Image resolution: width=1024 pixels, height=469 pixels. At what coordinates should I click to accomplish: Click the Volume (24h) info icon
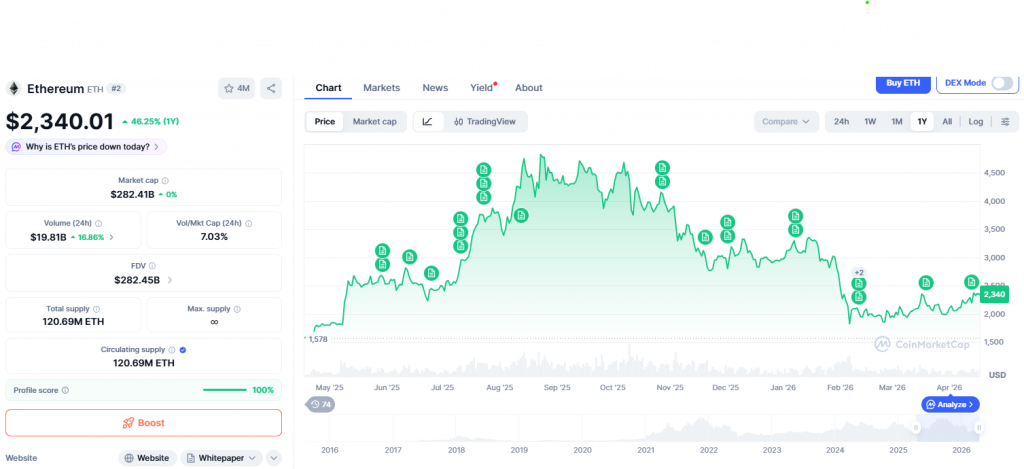98,223
